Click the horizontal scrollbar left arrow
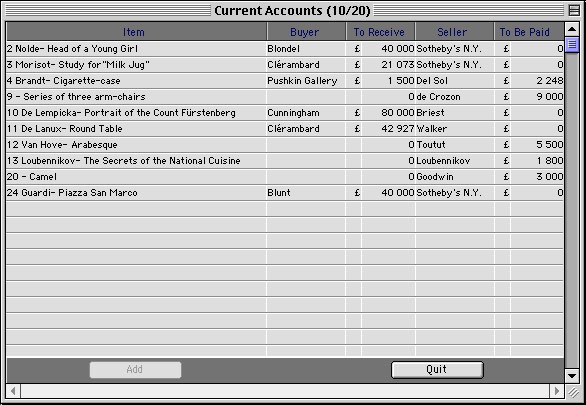Viewport: 586px width, 405px height. [x=13, y=391]
